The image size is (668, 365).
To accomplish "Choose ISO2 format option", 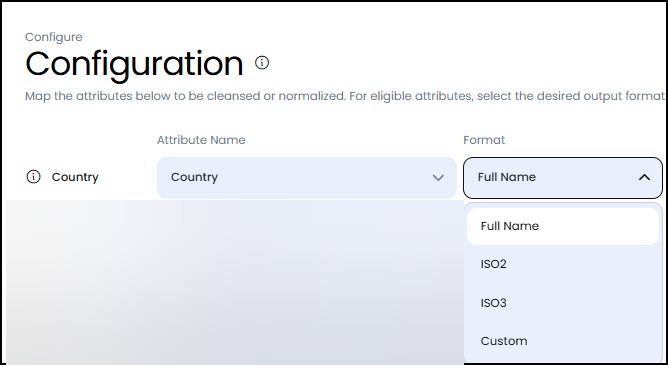I will (x=563, y=264).
